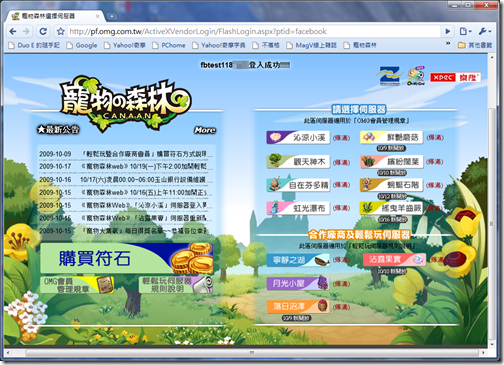
Task: Open the 不落格 bookmark
Action: (266, 45)
